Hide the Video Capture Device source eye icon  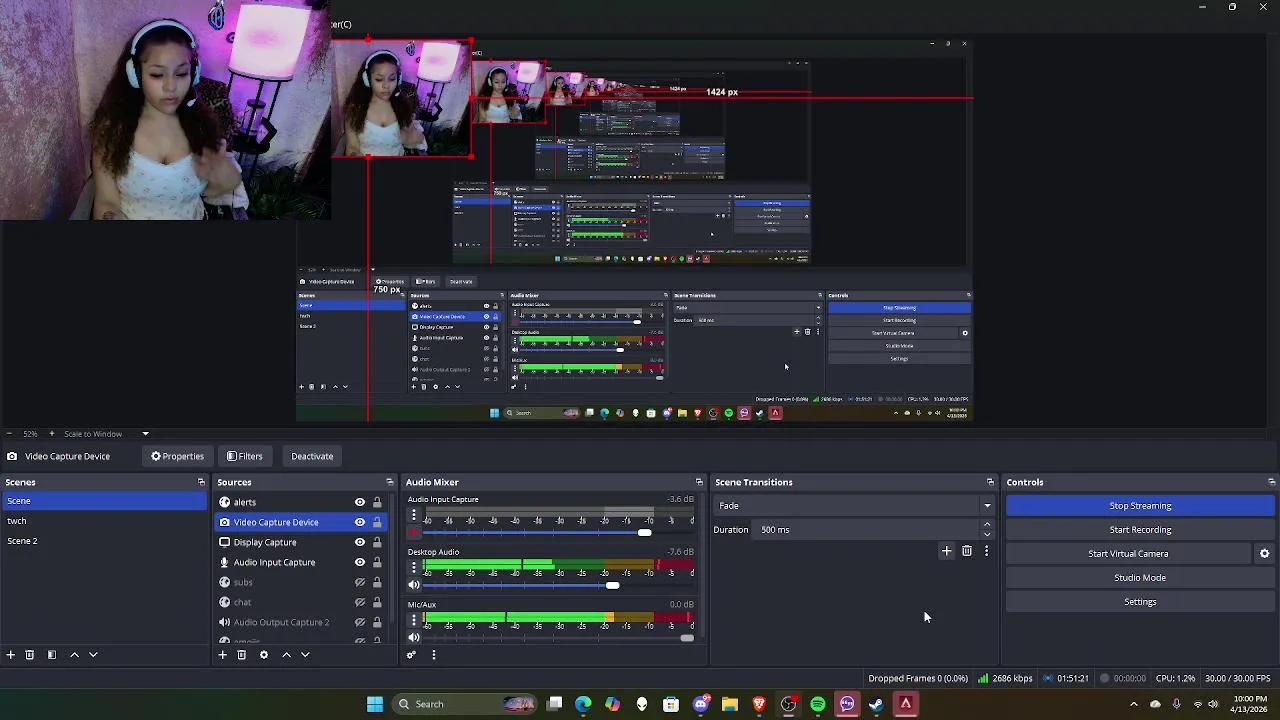coord(360,522)
